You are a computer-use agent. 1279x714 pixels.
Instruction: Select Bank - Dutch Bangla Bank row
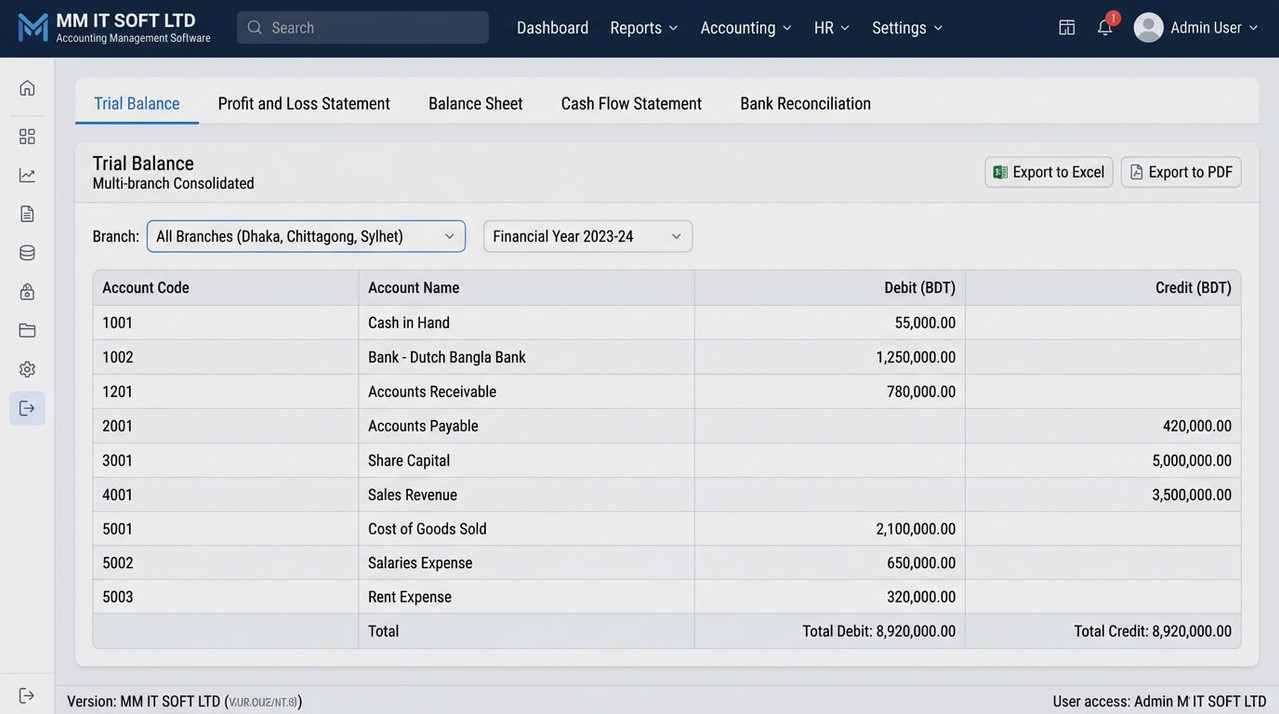(x=667, y=357)
